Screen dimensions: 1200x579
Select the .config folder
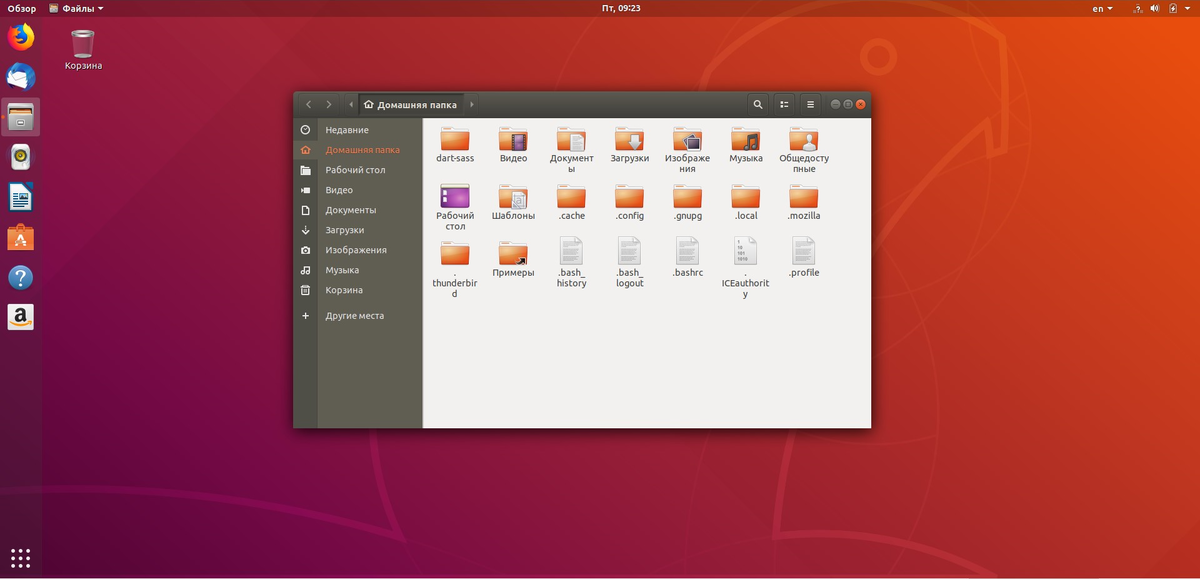(629, 197)
